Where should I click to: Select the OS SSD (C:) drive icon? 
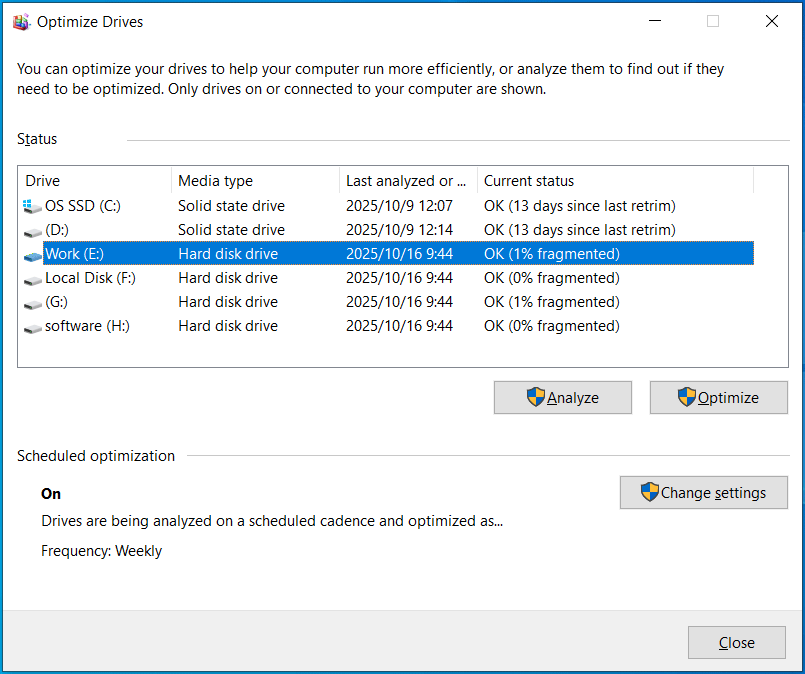pos(30,206)
